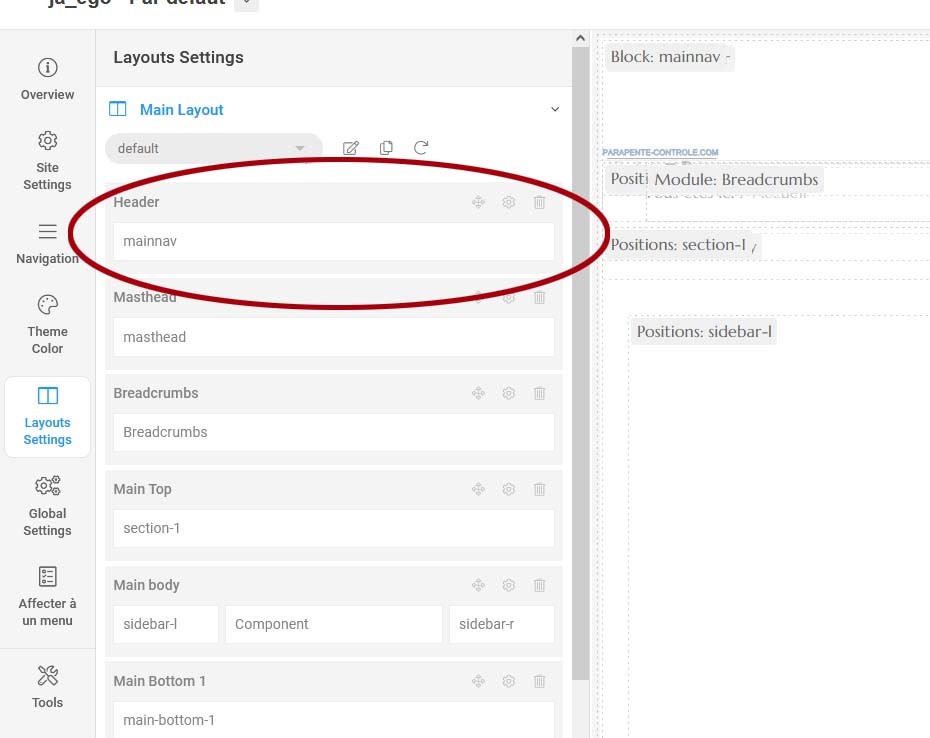Click the Positions: section-1 preview label
Screen dimensions: 930x738
[x=682, y=245]
